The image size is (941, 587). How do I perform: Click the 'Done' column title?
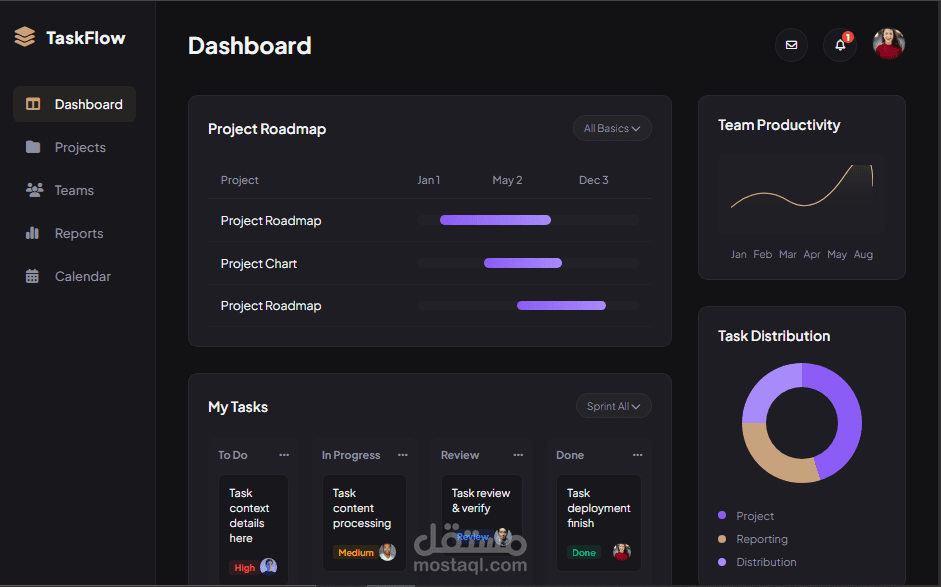(570, 455)
